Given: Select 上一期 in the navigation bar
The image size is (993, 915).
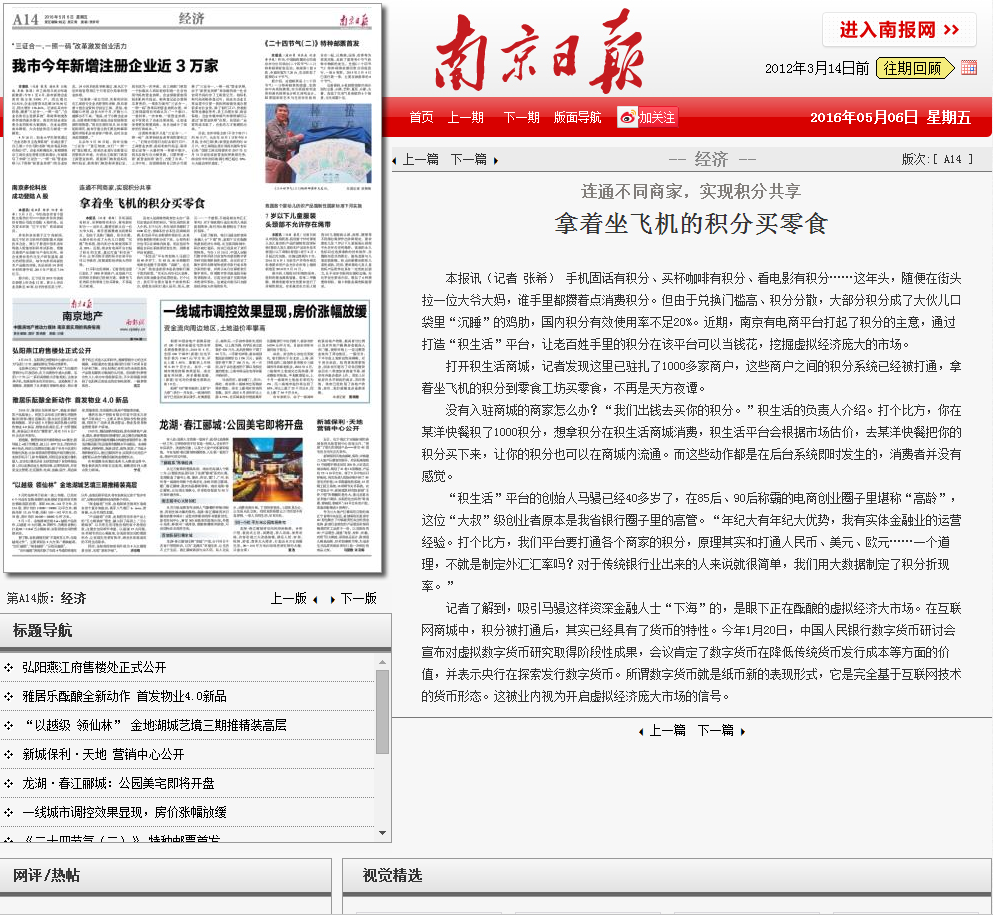Looking at the screenshot, I should tap(465, 117).
